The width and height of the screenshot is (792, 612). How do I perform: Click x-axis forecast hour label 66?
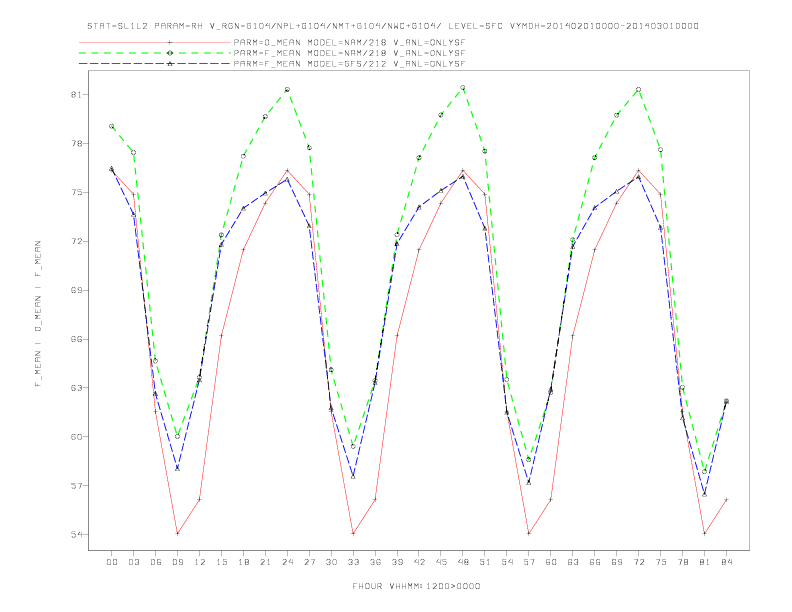coord(595,562)
